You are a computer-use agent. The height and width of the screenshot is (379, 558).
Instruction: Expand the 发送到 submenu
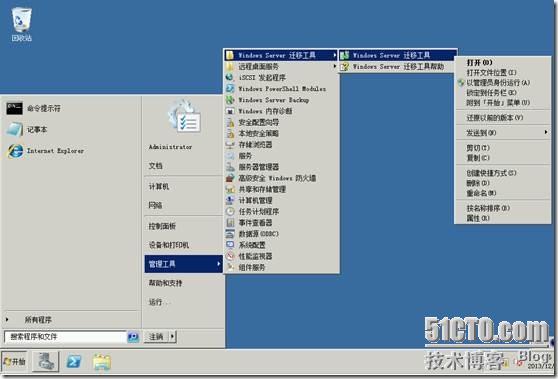click(x=502, y=133)
